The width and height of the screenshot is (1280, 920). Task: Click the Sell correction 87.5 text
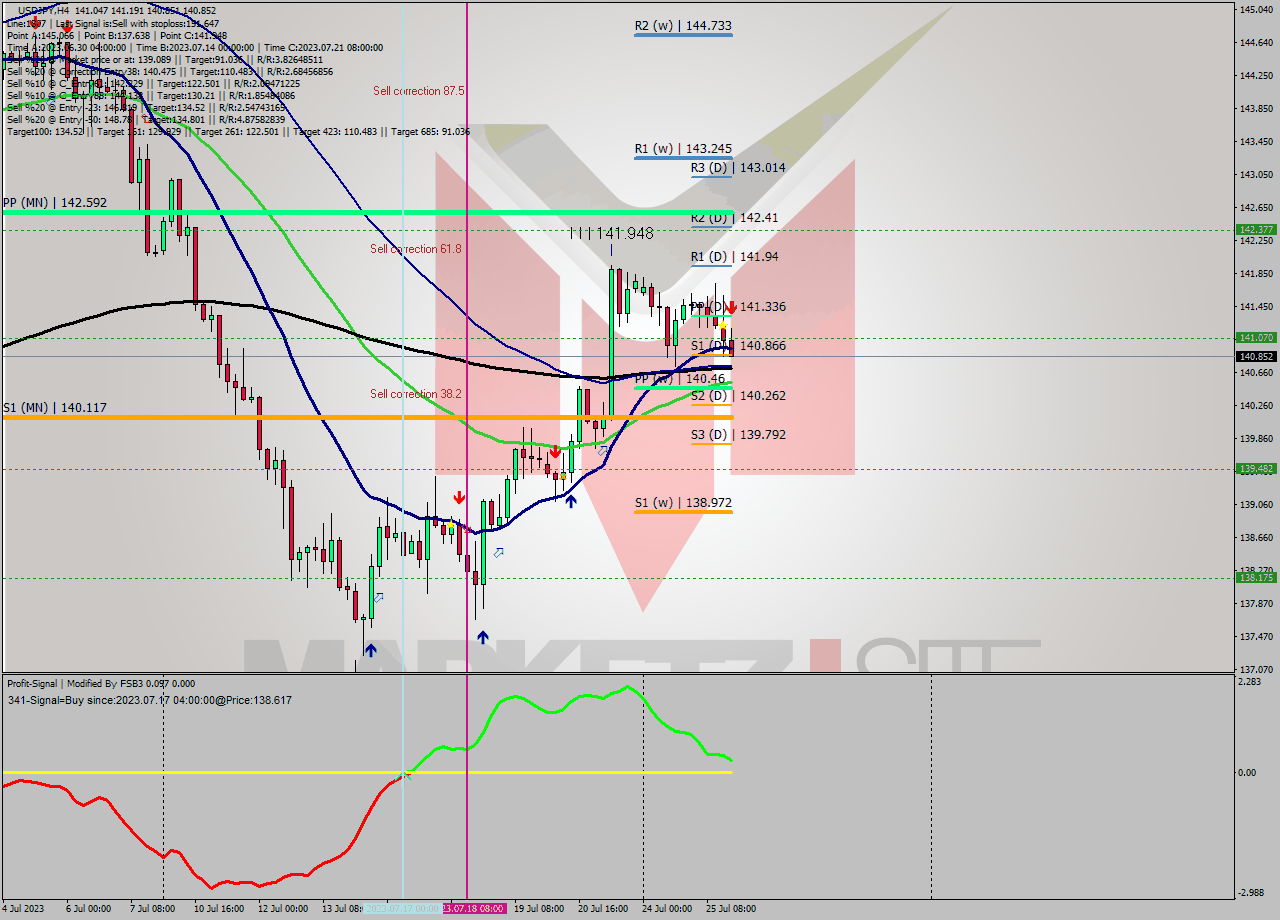419,91
